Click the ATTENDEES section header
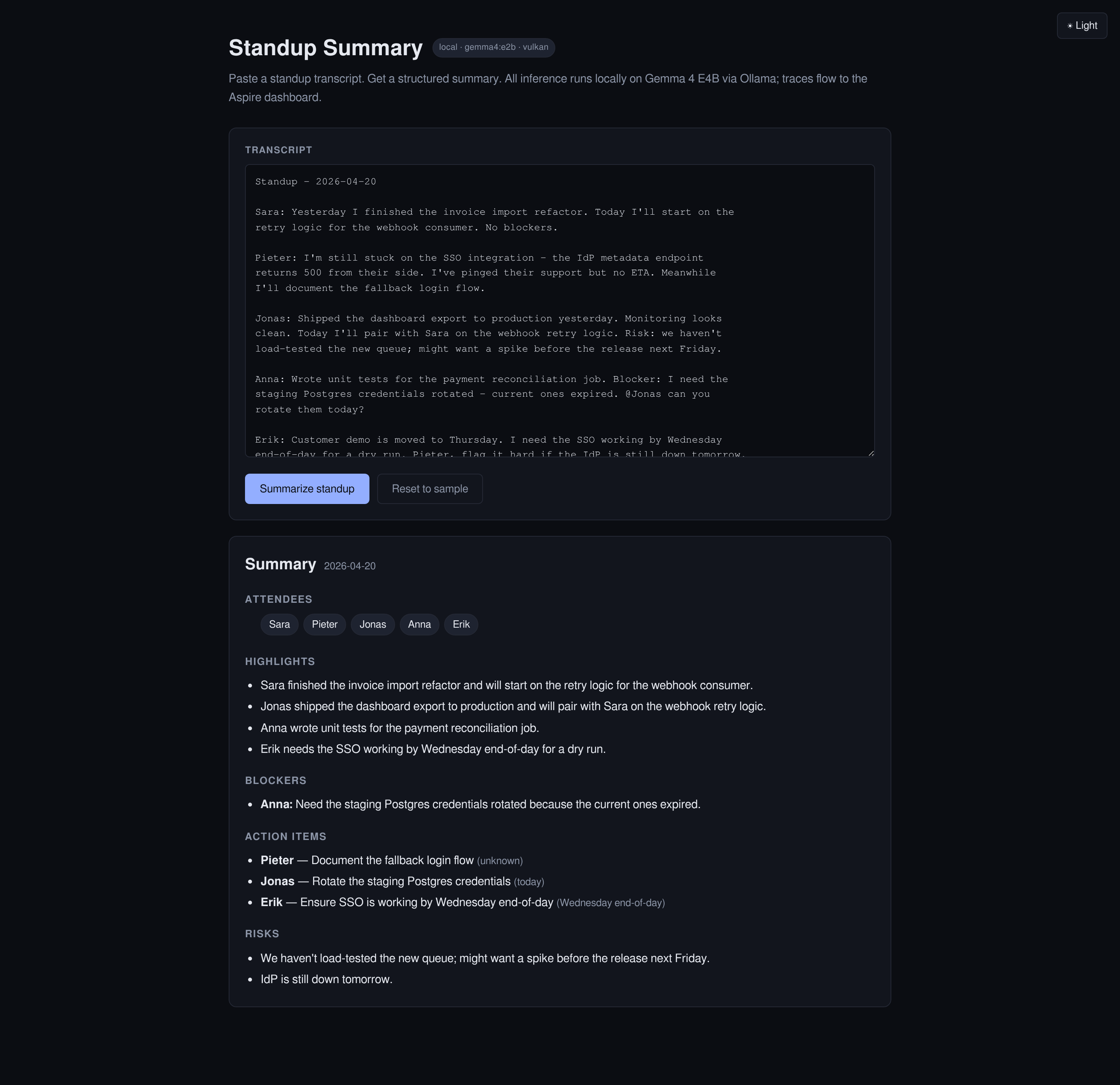The width and height of the screenshot is (1120, 1085). 278,599
